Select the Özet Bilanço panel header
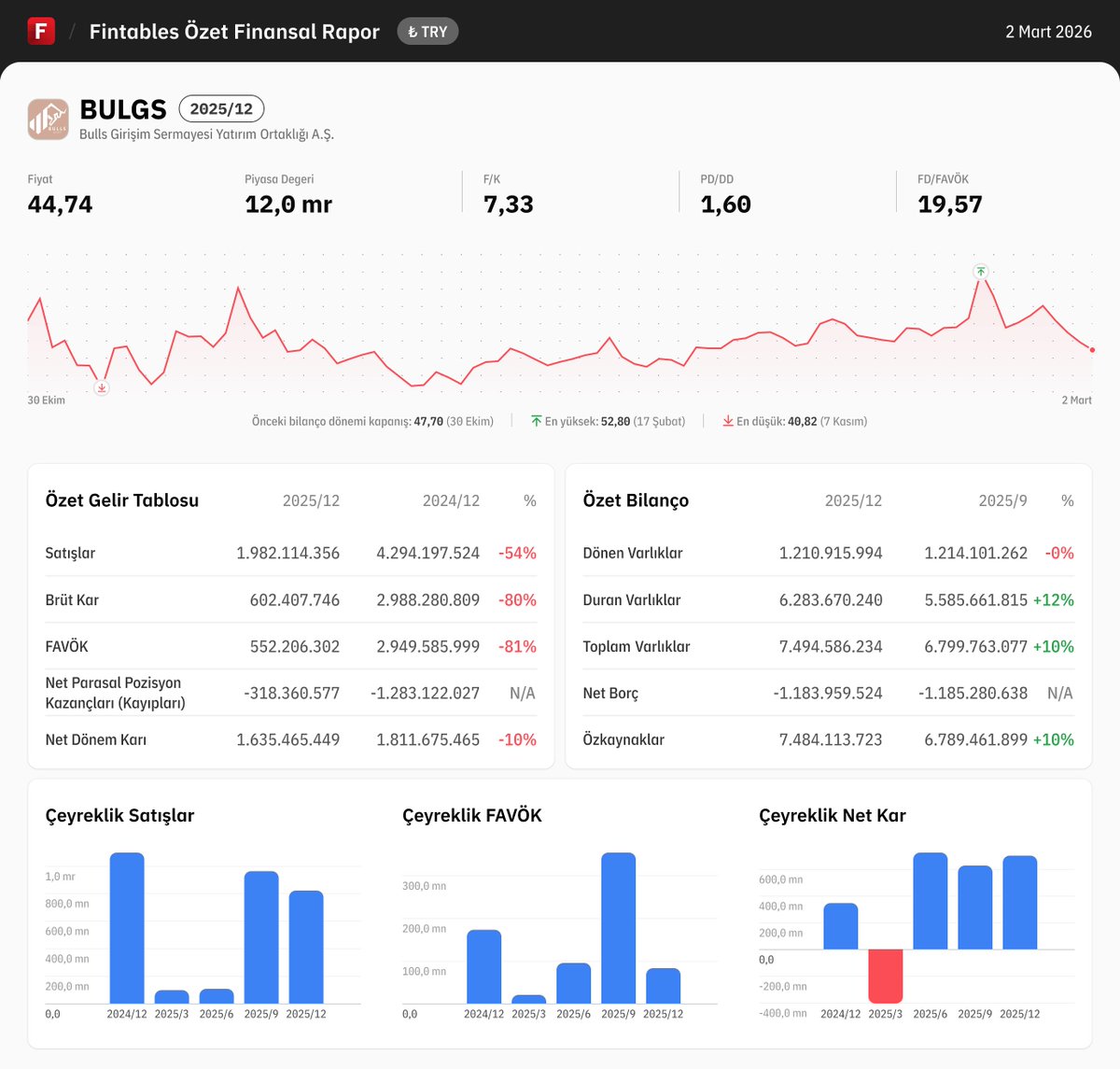This screenshot has width=1120, height=1069. 635,500
